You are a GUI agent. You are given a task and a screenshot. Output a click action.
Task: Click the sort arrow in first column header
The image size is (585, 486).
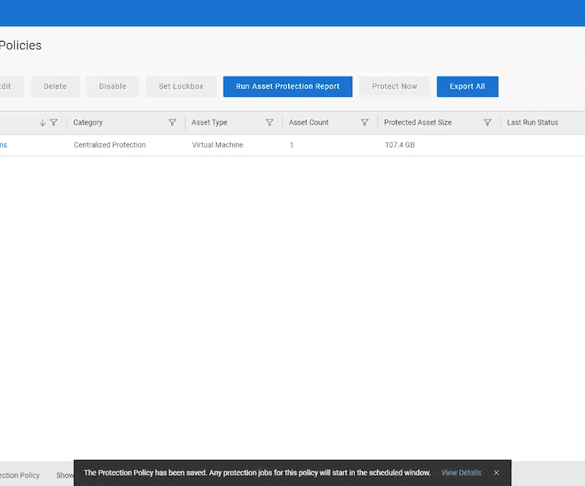[43, 123]
